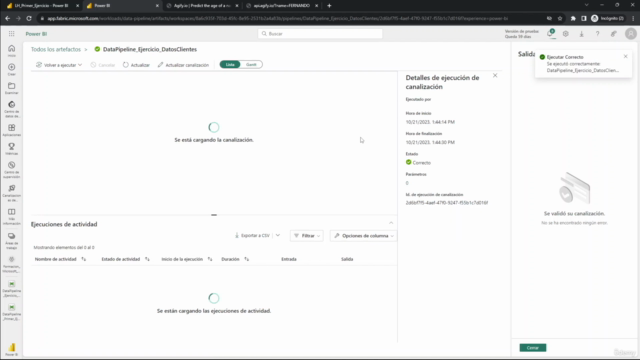
Task: Open the help question mark icon
Action: [598, 34]
